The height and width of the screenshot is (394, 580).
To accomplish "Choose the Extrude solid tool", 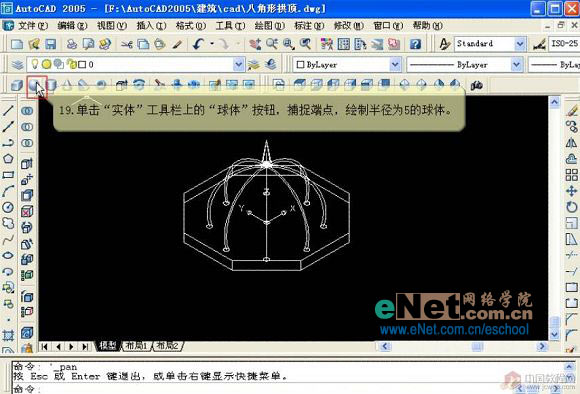I will click(x=122, y=85).
